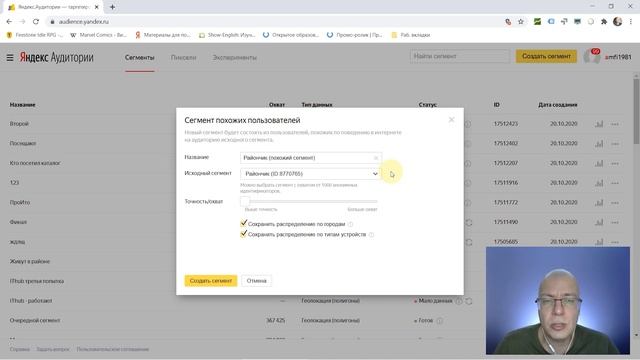Click the browser back arrow
Viewport: 640px width, 360px height.
coord(9,22)
